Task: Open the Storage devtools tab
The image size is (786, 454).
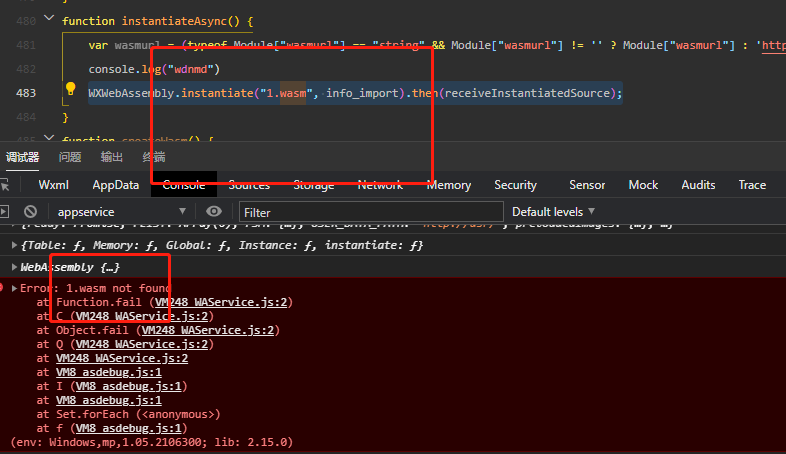Action: click(314, 185)
